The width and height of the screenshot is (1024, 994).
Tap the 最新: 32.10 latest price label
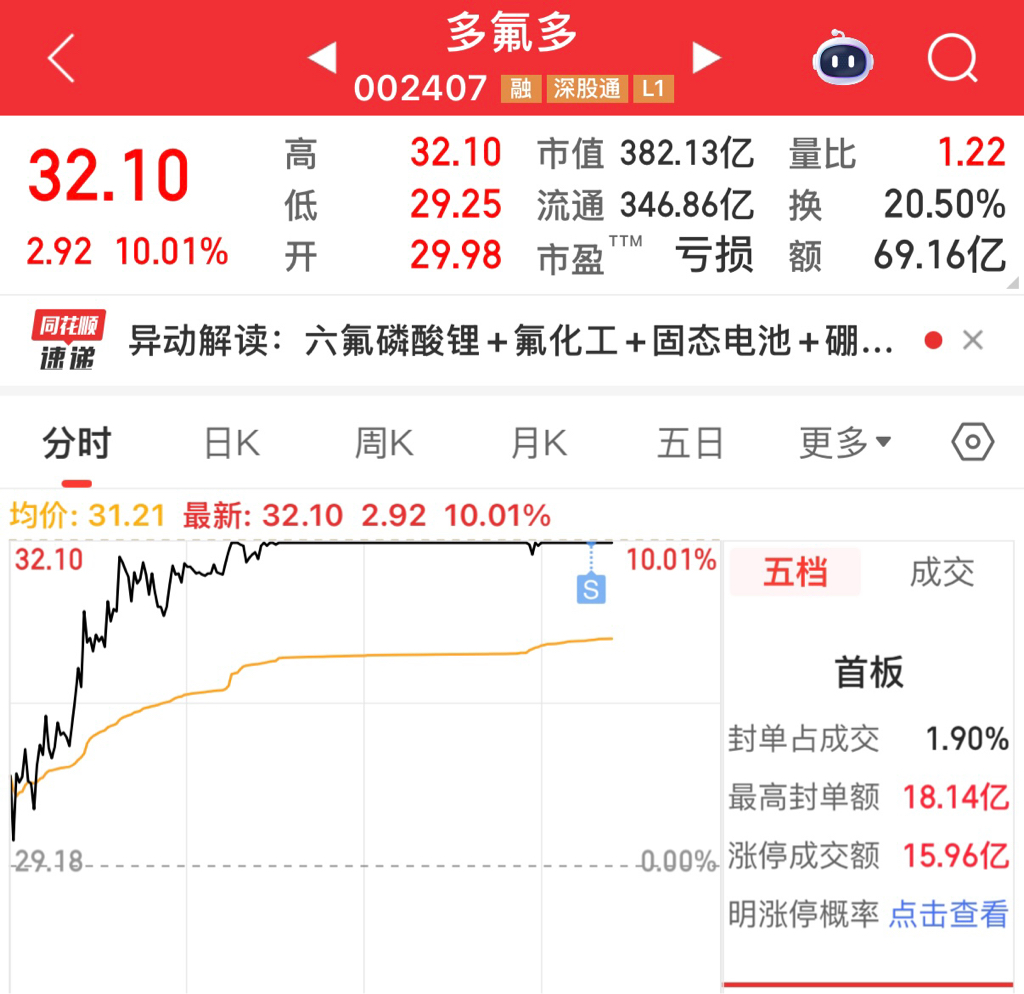(x=263, y=515)
